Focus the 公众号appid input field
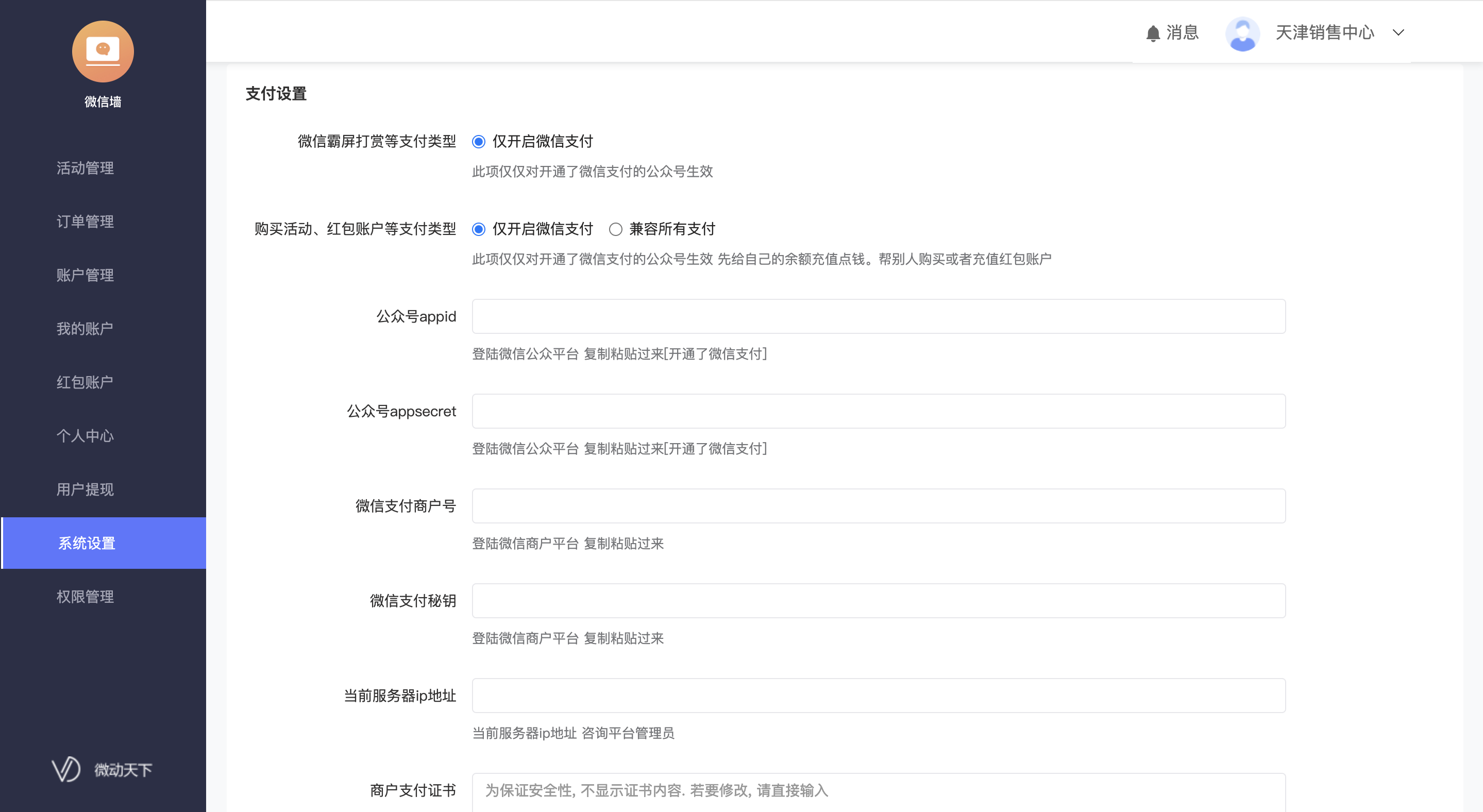The image size is (1483, 812). 879,316
